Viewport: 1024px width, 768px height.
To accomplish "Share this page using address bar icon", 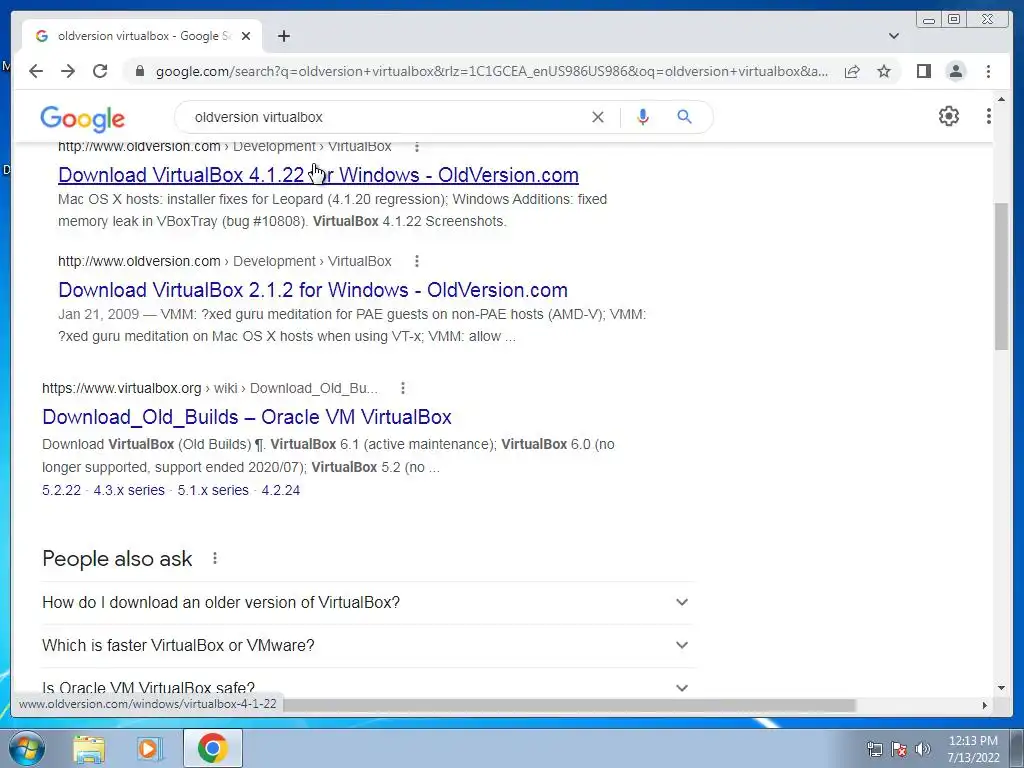I will click(852, 71).
